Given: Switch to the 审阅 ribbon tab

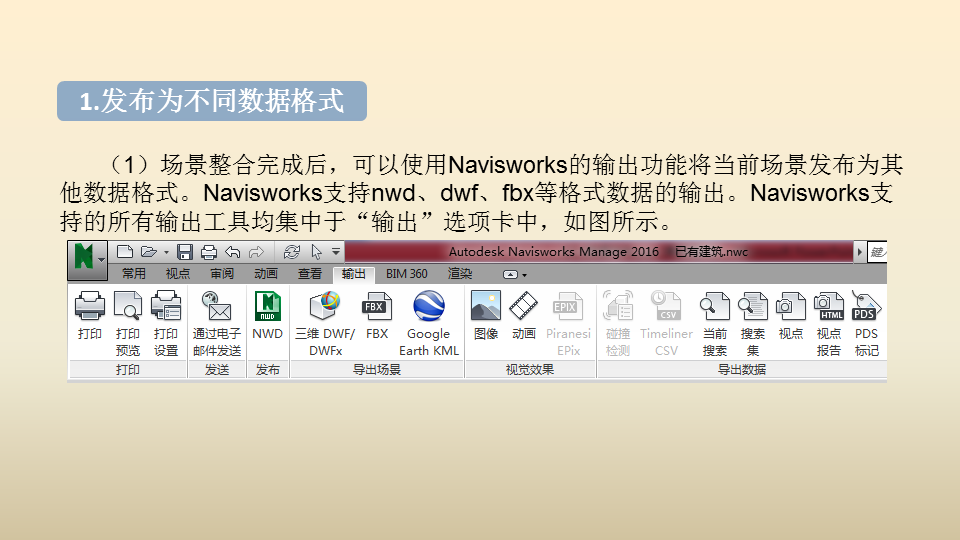Looking at the screenshot, I should pos(222,274).
